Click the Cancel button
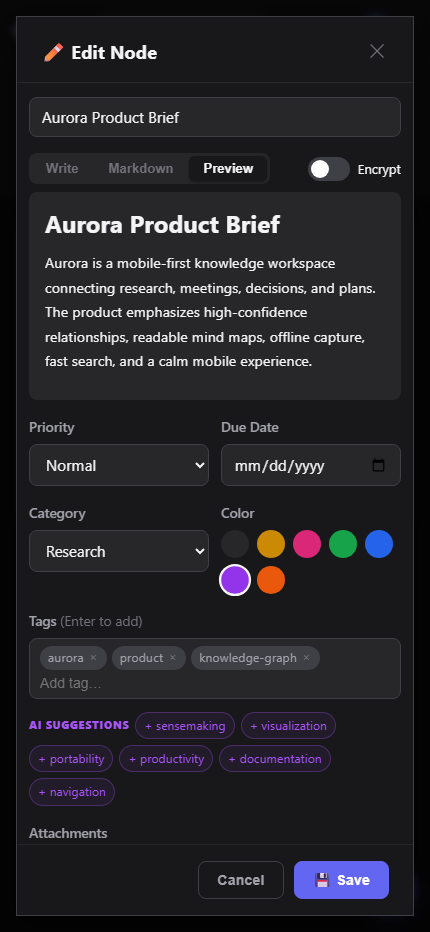This screenshot has width=430, height=932. click(241, 880)
